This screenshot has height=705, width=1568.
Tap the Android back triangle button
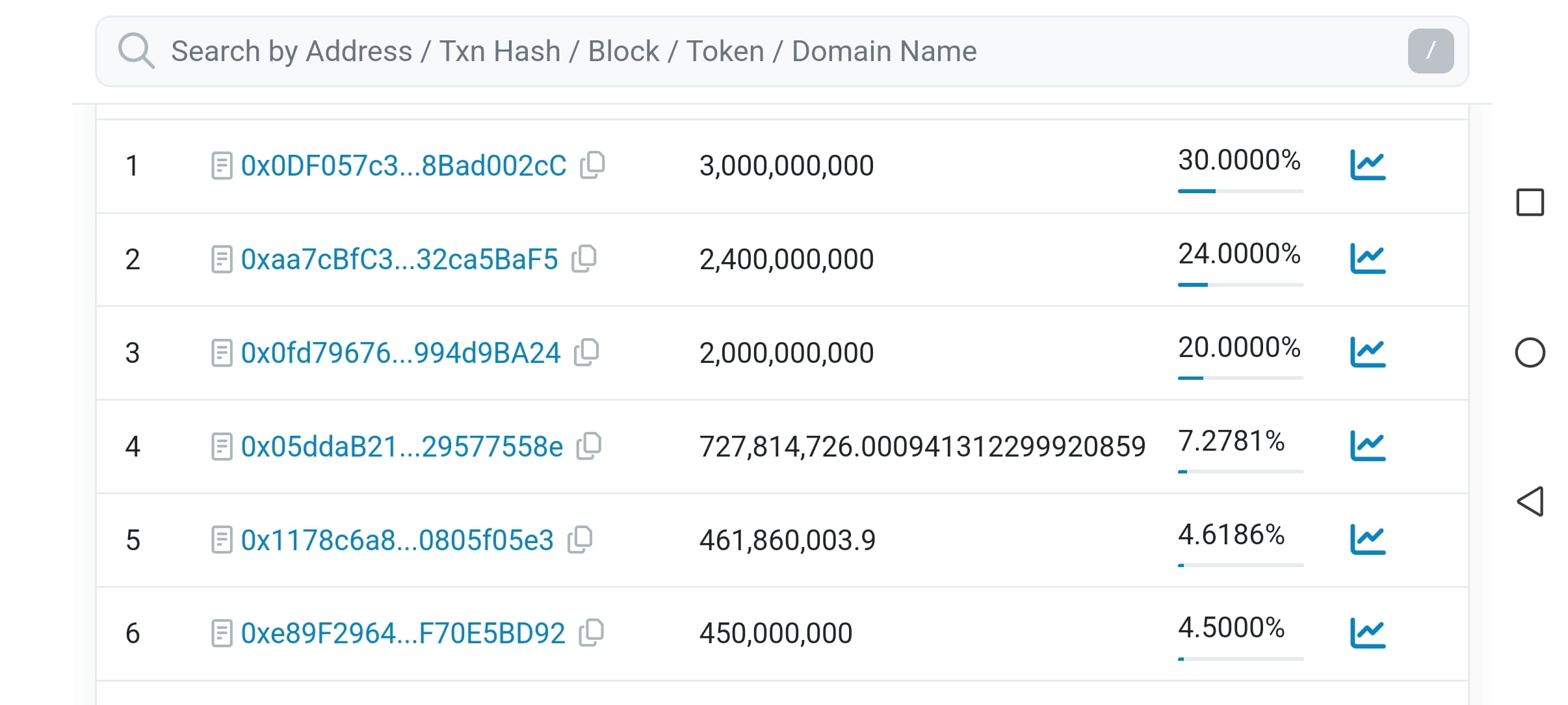(x=1530, y=501)
